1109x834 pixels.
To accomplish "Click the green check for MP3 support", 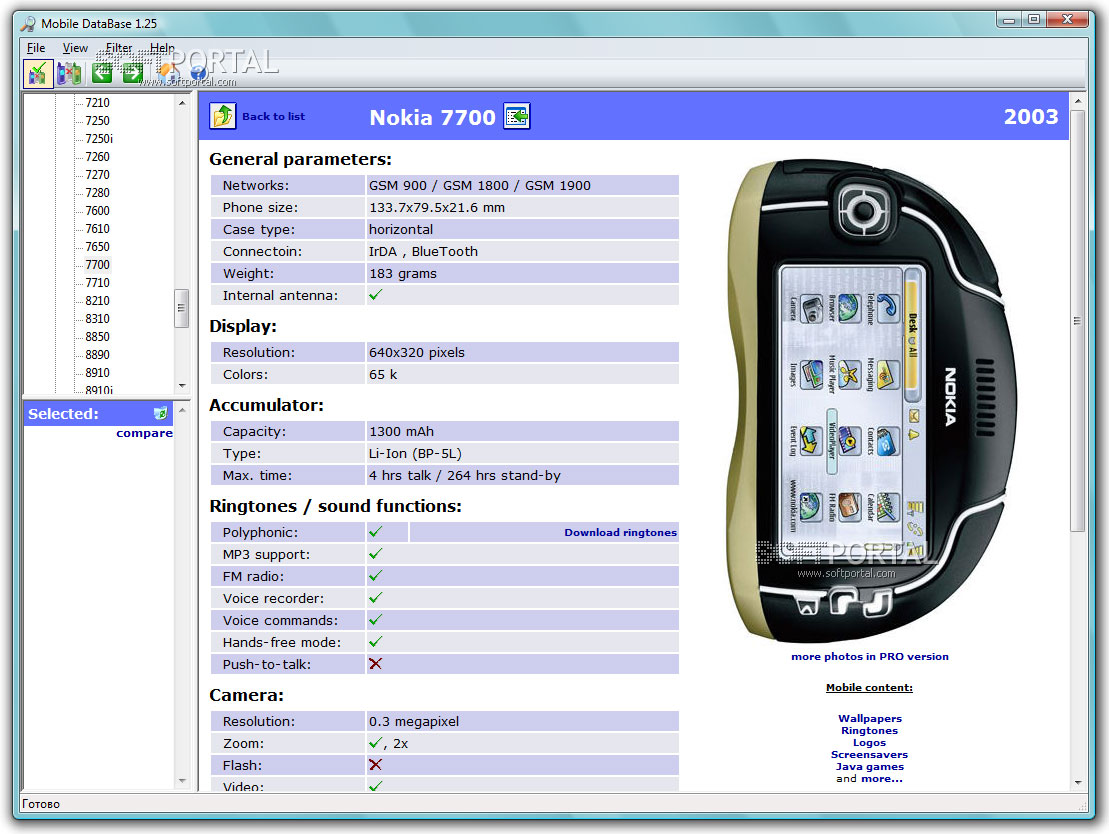I will 376,553.
